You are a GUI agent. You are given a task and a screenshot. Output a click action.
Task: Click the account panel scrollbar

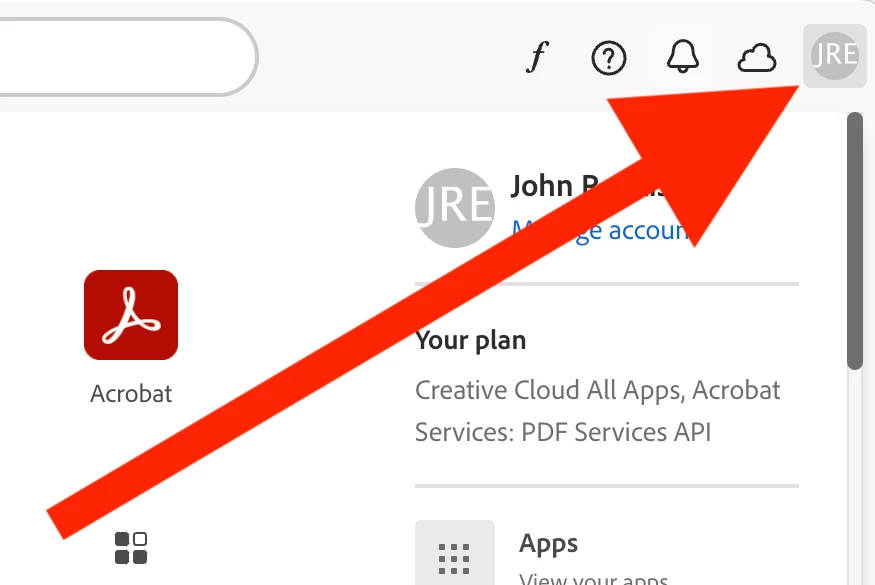(855, 241)
